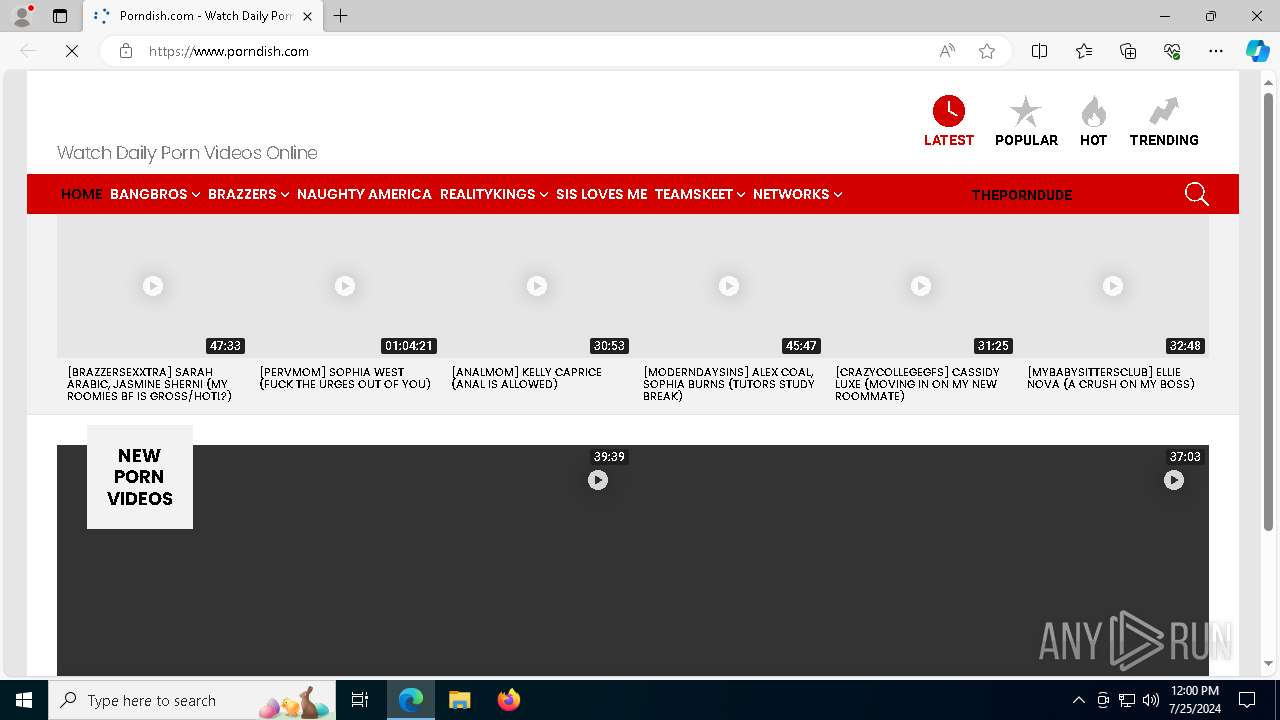Image resolution: width=1280 pixels, height=720 pixels.
Task: Open the Trending arrow icon section
Action: click(1164, 121)
